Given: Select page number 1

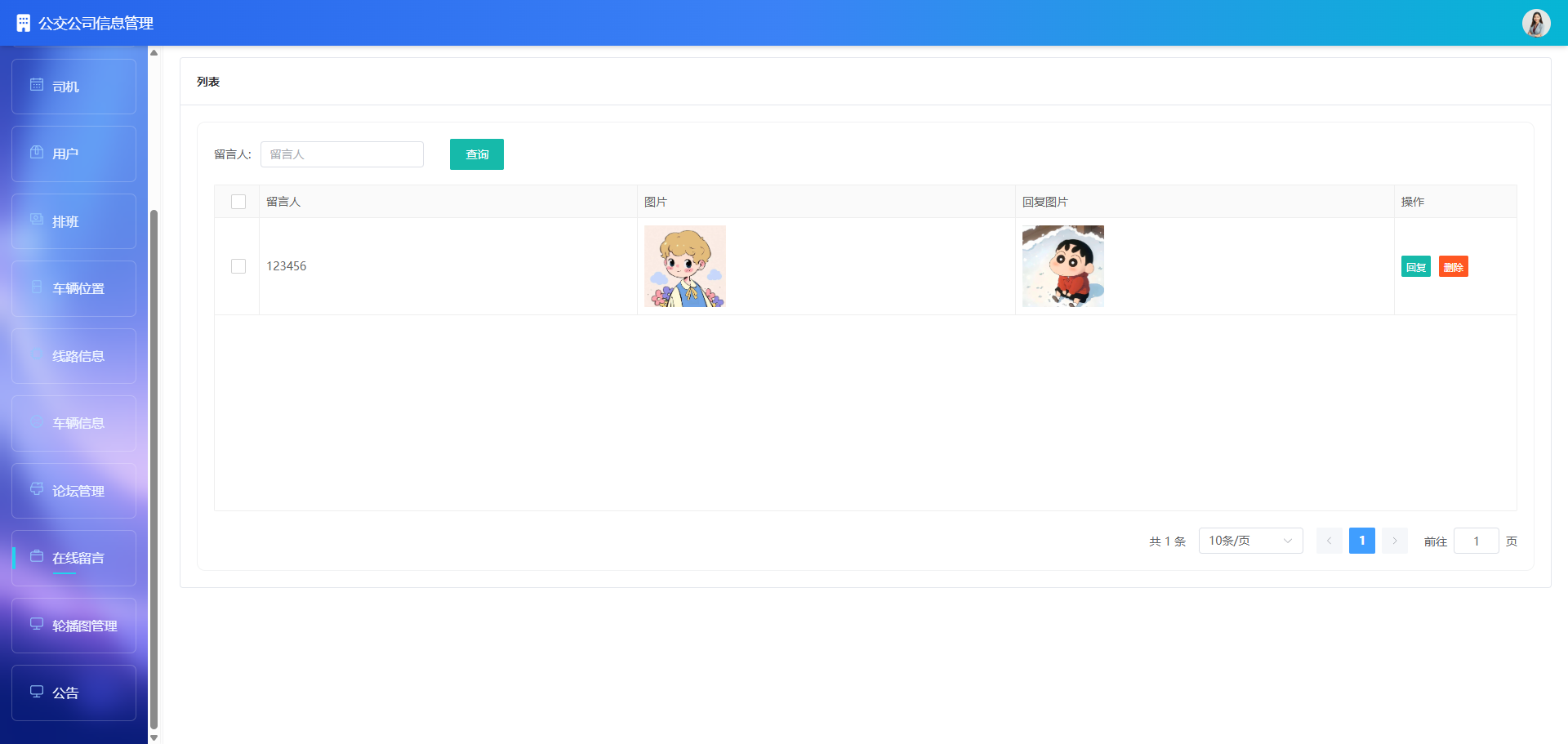Looking at the screenshot, I should [1362, 541].
